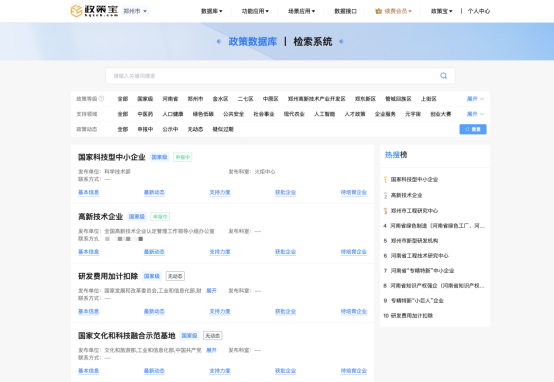Filter by 郑东新区 policy level
554x382 pixels.
click(x=365, y=99)
